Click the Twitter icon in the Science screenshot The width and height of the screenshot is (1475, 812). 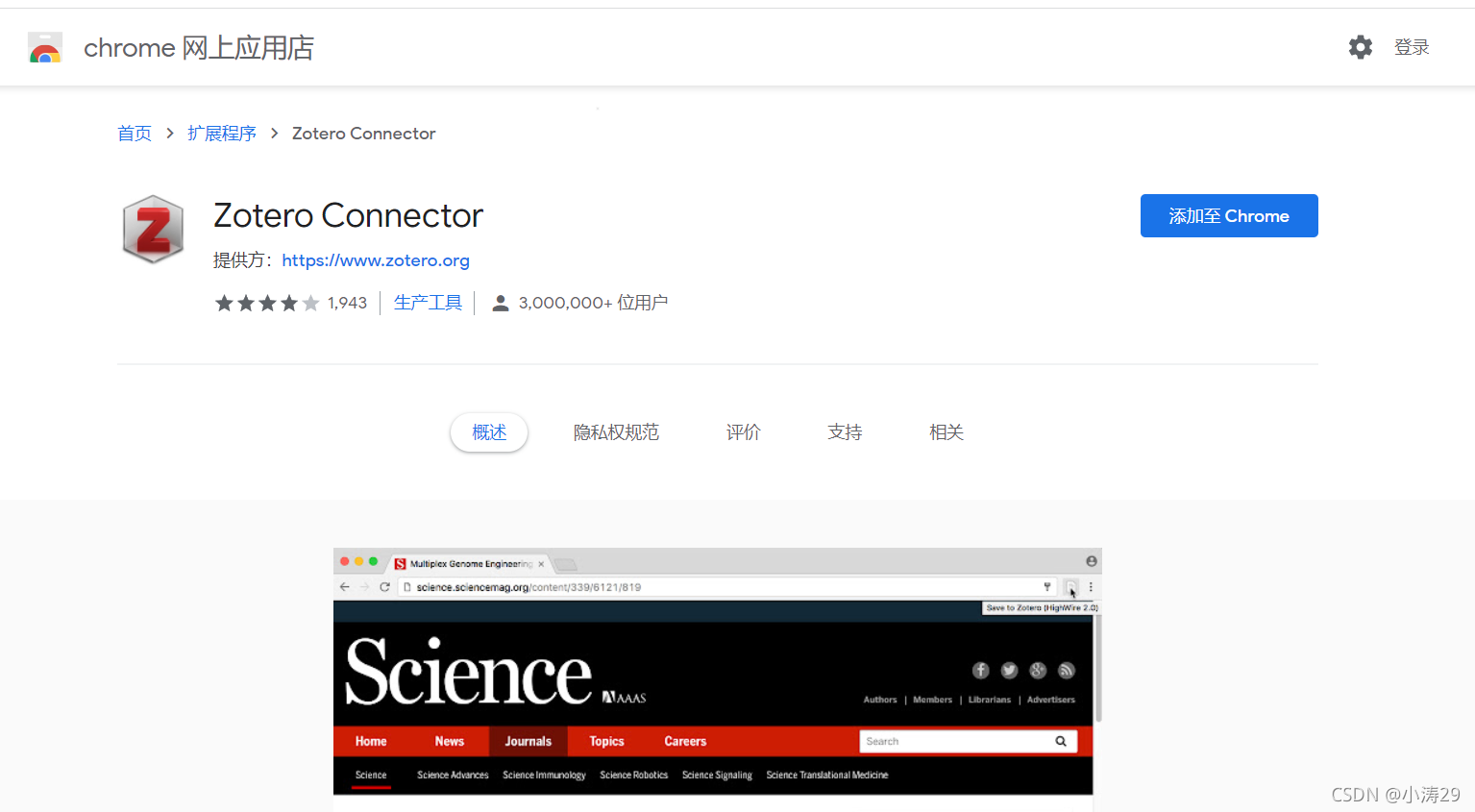click(1008, 670)
